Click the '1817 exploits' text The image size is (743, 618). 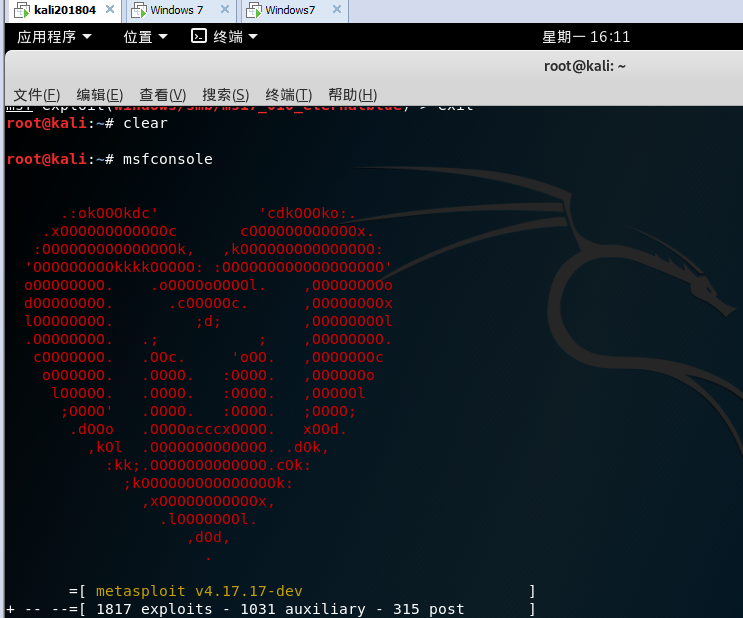click(x=154, y=609)
